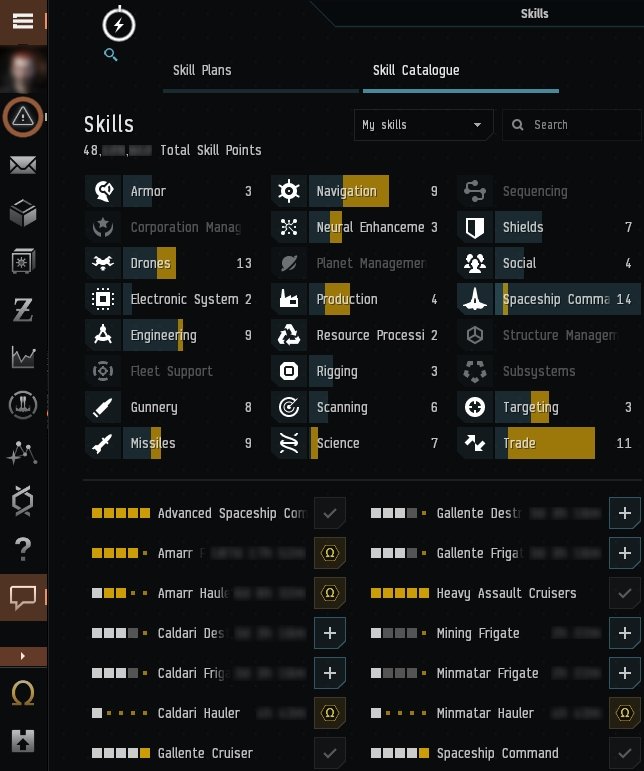Viewport: 644px width, 771px height.
Task: Open the Inventory cube icon
Action: pyautogui.click(x=23, y=213)
